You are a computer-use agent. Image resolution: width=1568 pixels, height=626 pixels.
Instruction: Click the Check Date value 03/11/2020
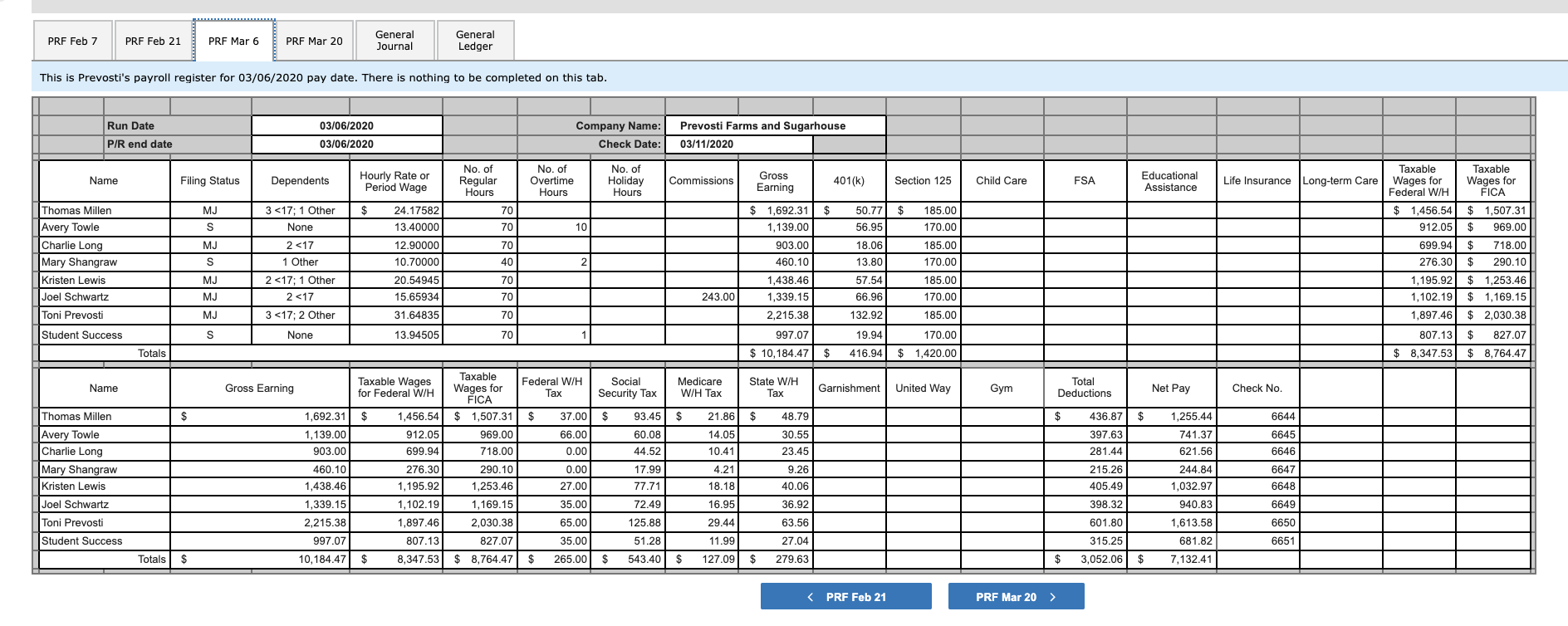(x=739, y=144)
